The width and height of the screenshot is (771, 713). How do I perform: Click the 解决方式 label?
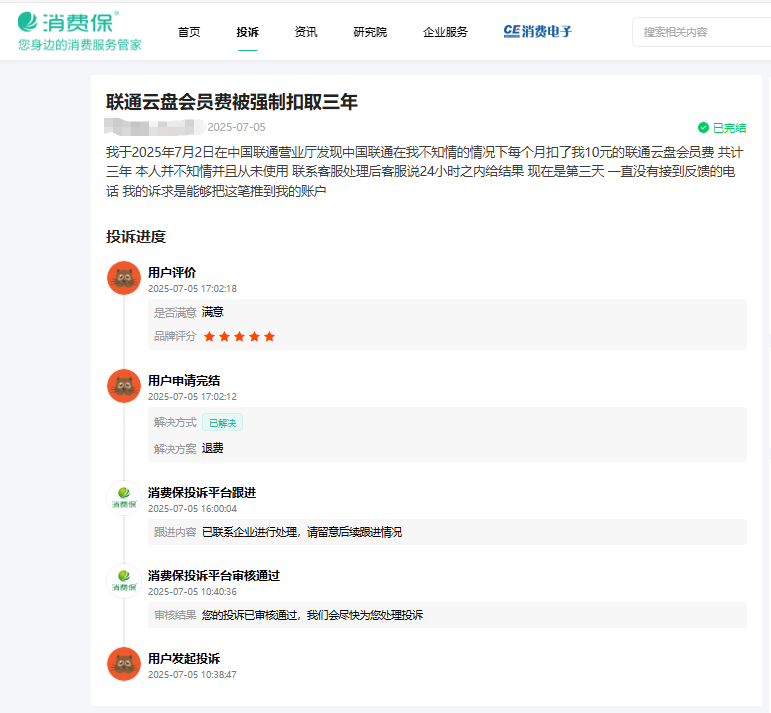click(x=175, y=422)
